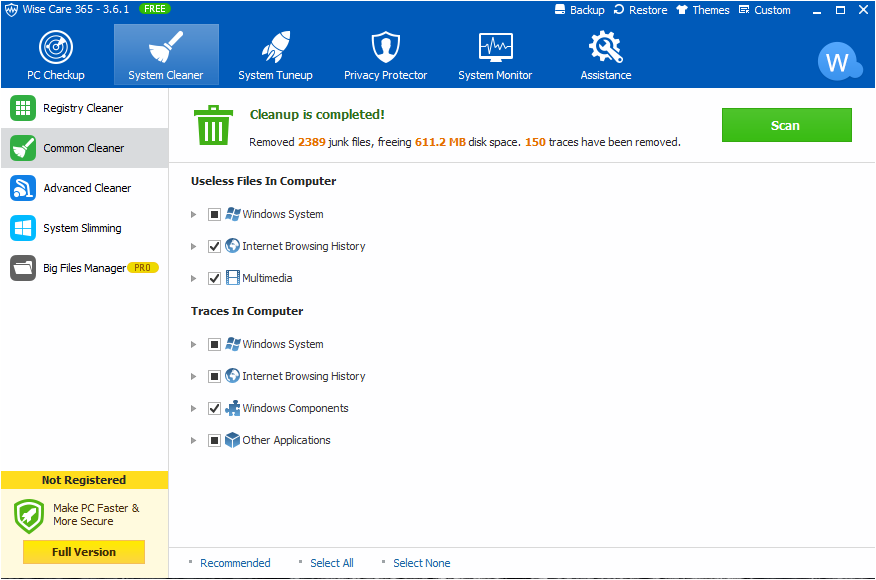Screen dimensions: 876x580
Task: Click Windows flag icon under Useless Files
Action: point(232,214)
